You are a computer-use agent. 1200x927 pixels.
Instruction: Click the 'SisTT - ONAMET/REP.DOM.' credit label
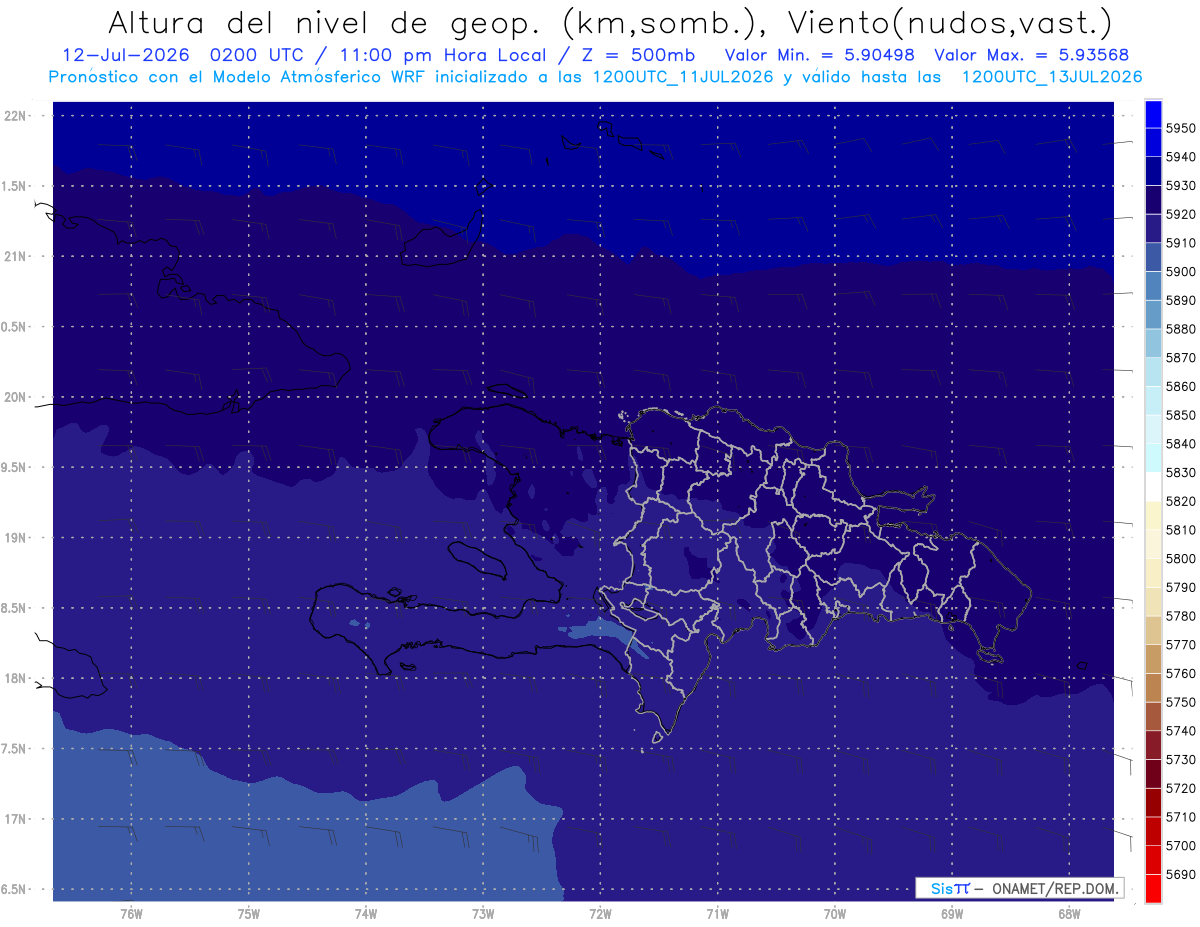1019,888
